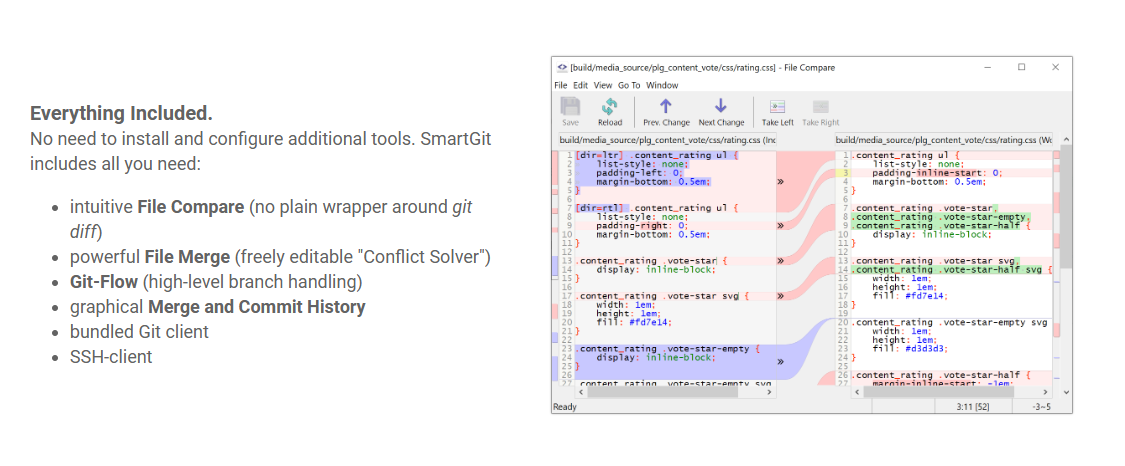Minimize the File Compare window
The height and width of the screenshot is (466, 1125).
pos(989,67)
